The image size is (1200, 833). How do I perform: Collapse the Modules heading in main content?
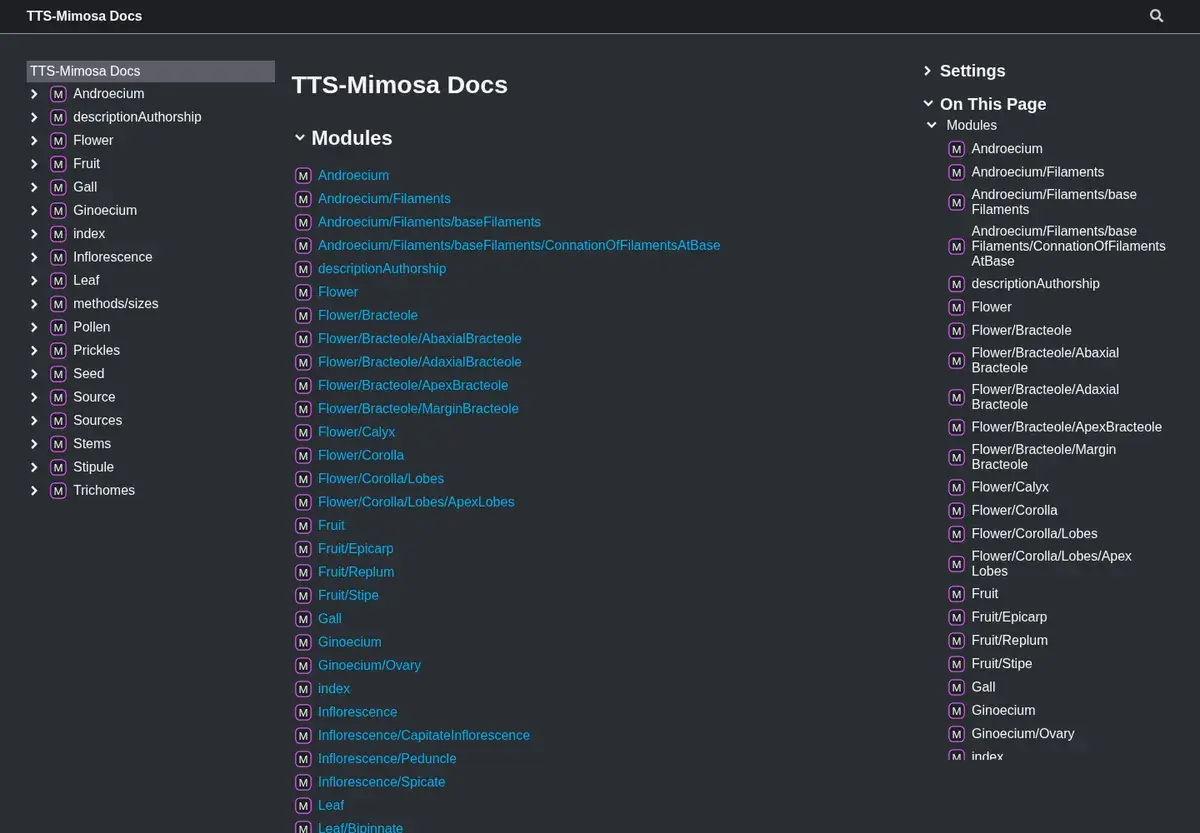299,138
